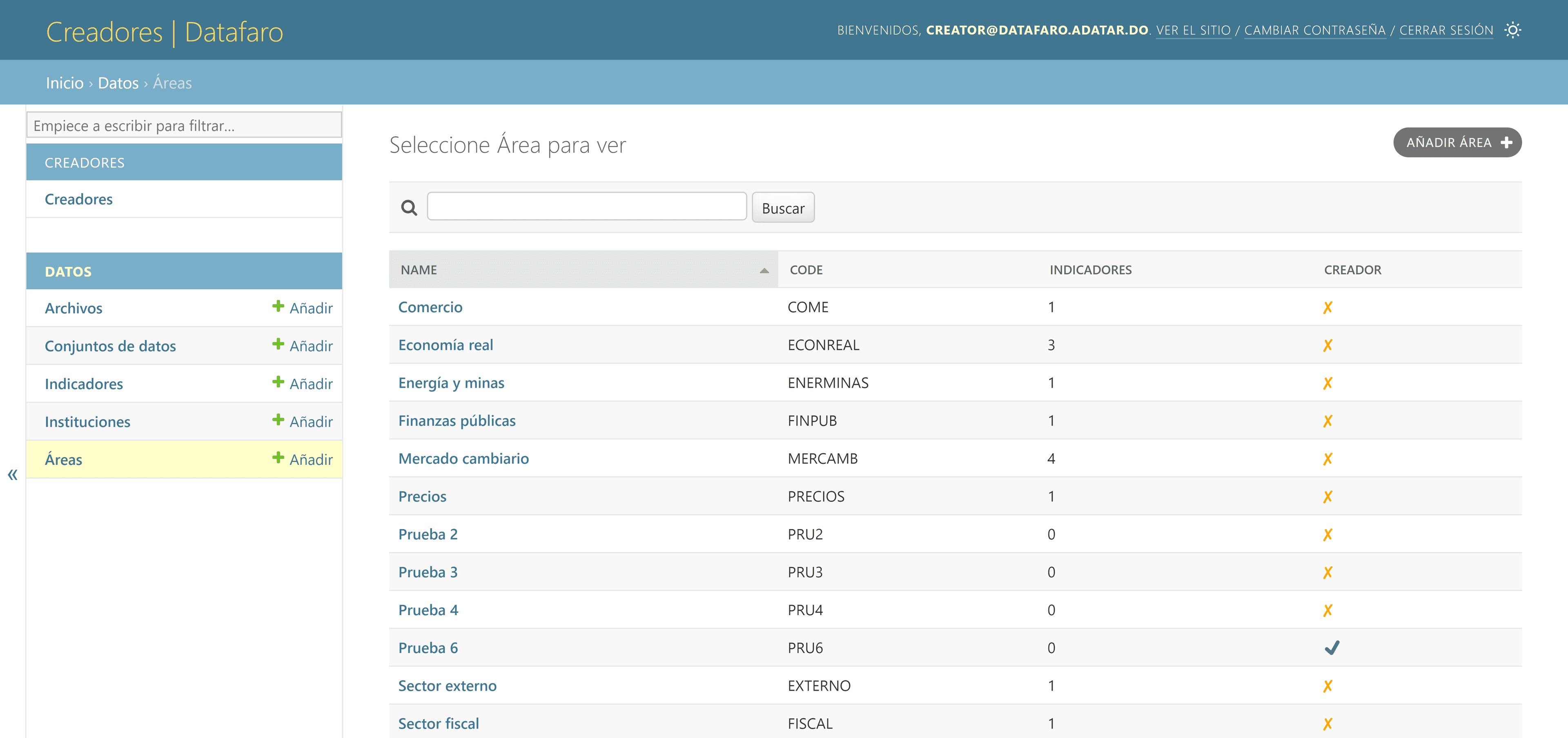The height and width of the screenshot is (738, 1568).
Task: Click the AÑADIR ÁREA button
Action: coord(1457,142)
